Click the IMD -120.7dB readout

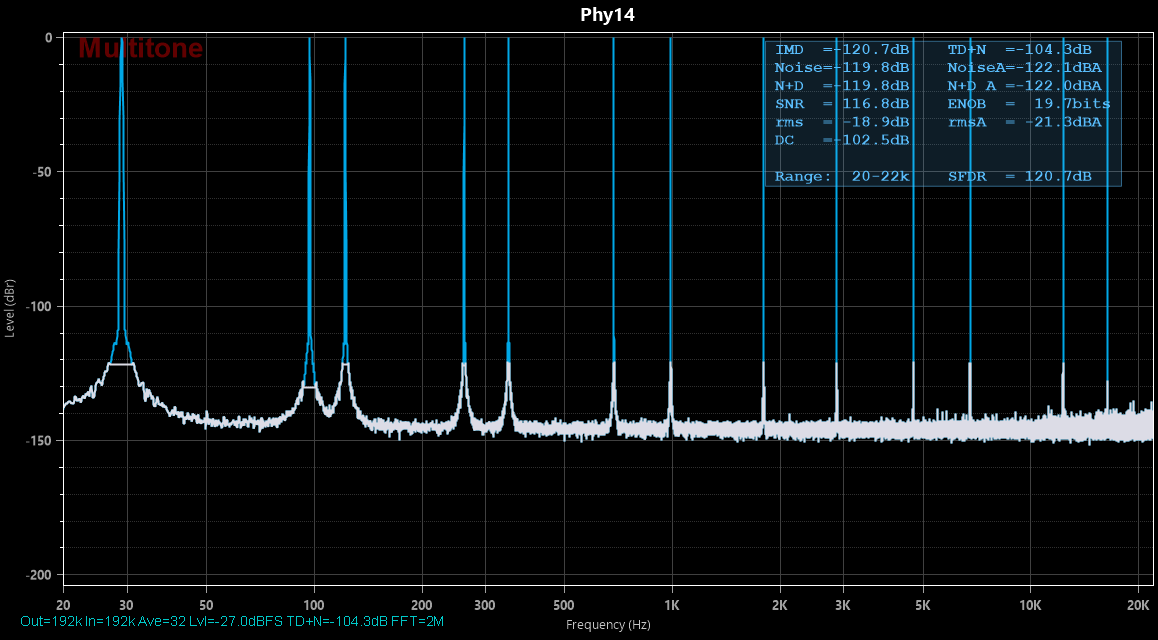pos(842,50)
